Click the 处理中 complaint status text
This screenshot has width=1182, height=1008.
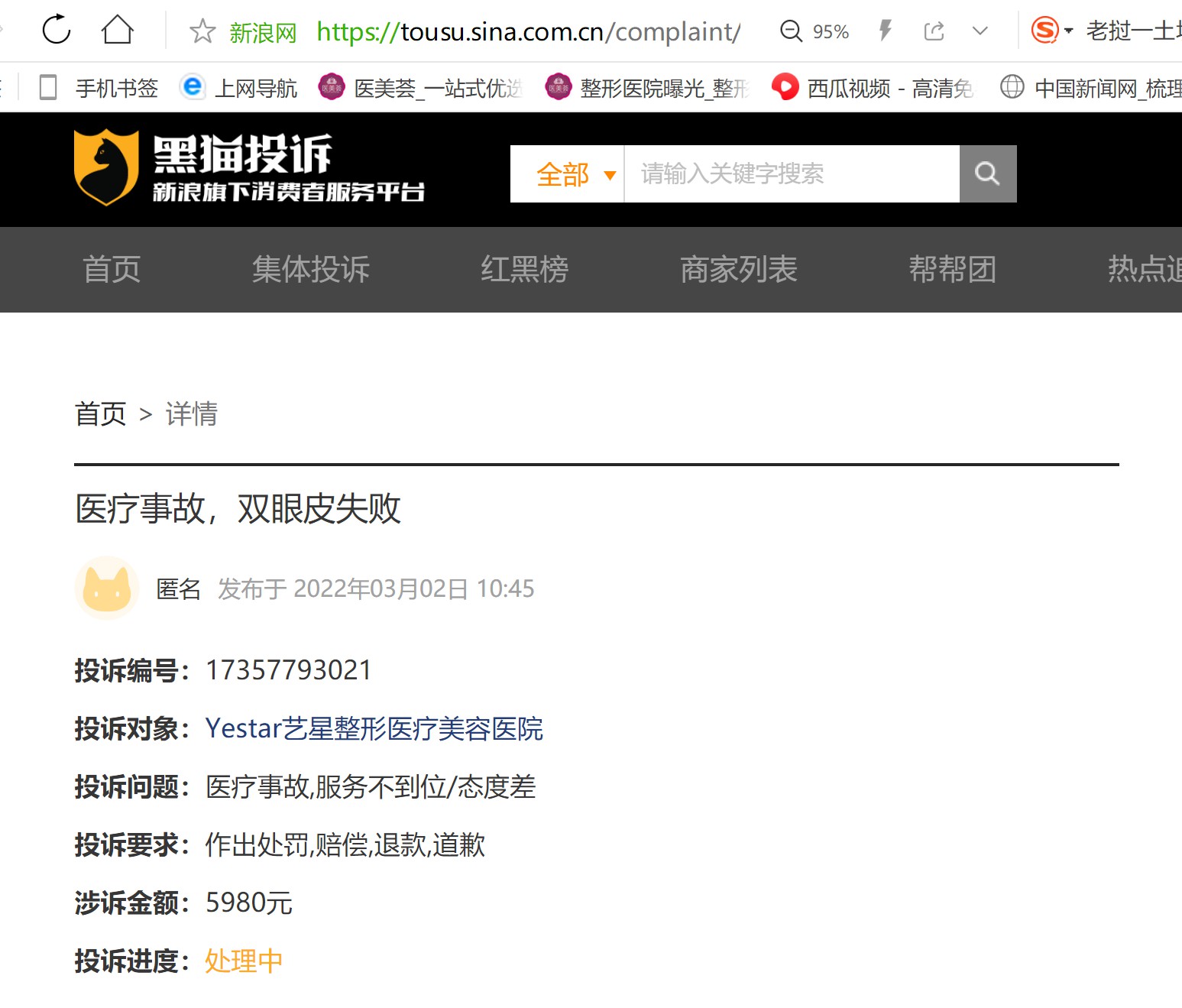(244, 961)
